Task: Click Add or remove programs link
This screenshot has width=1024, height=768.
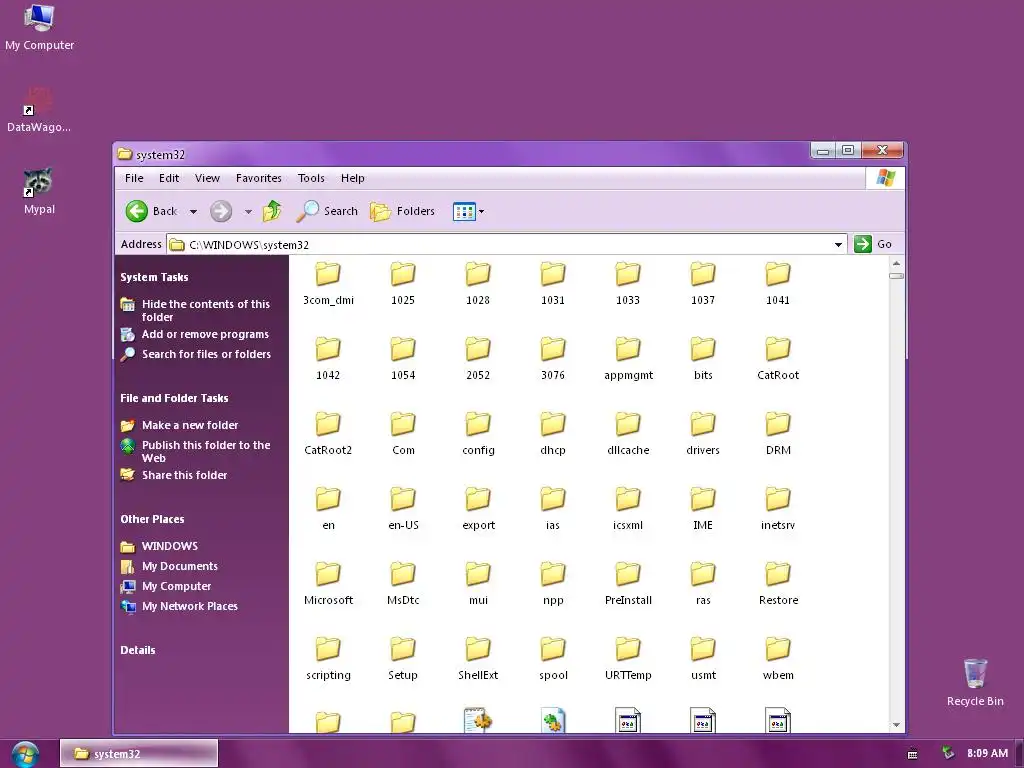Action: click(x=205, y=334)
